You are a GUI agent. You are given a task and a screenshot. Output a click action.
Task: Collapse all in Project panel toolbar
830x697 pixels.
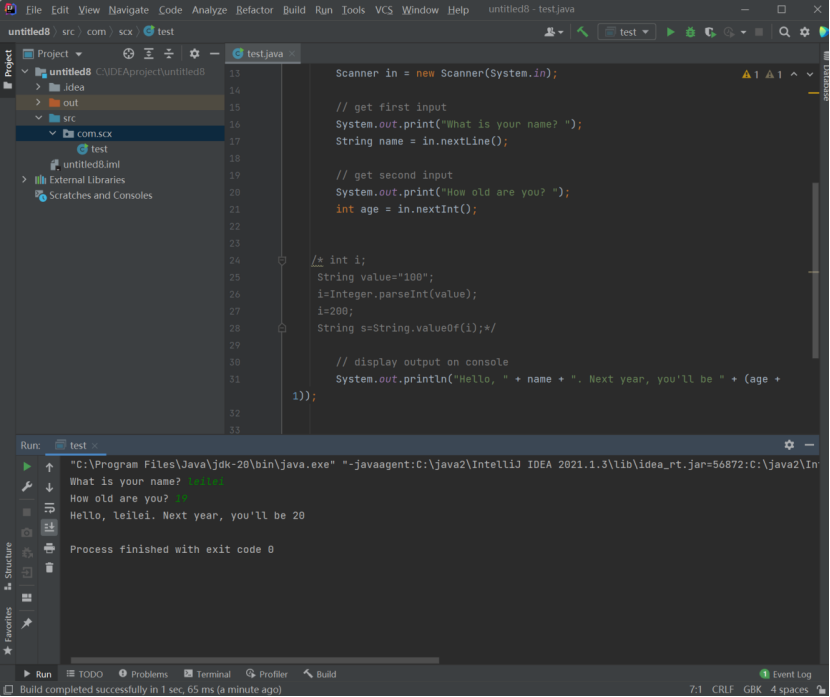[x=169, y=54]
